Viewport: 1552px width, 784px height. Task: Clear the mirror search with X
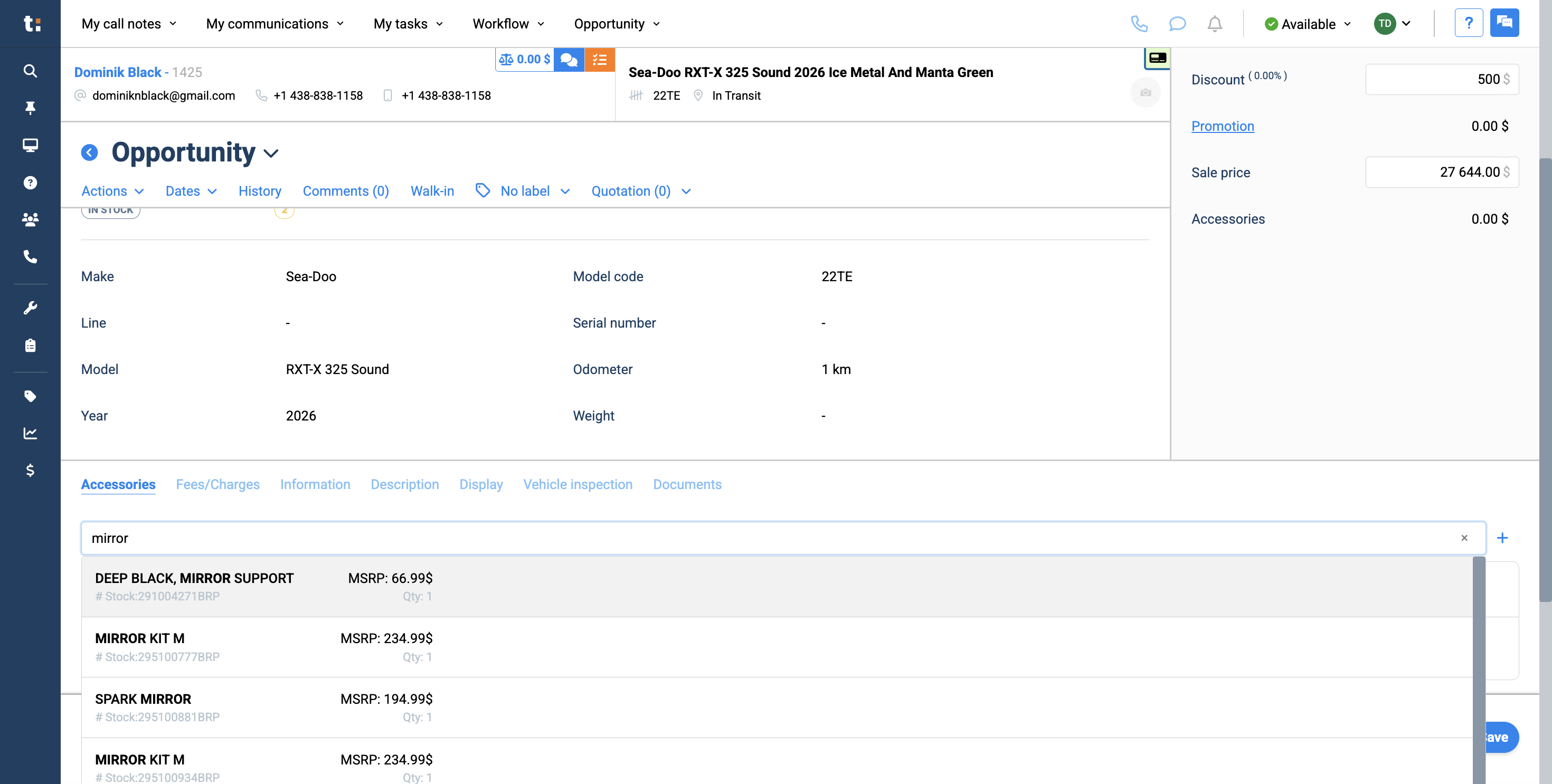[x=1464, y=538]
